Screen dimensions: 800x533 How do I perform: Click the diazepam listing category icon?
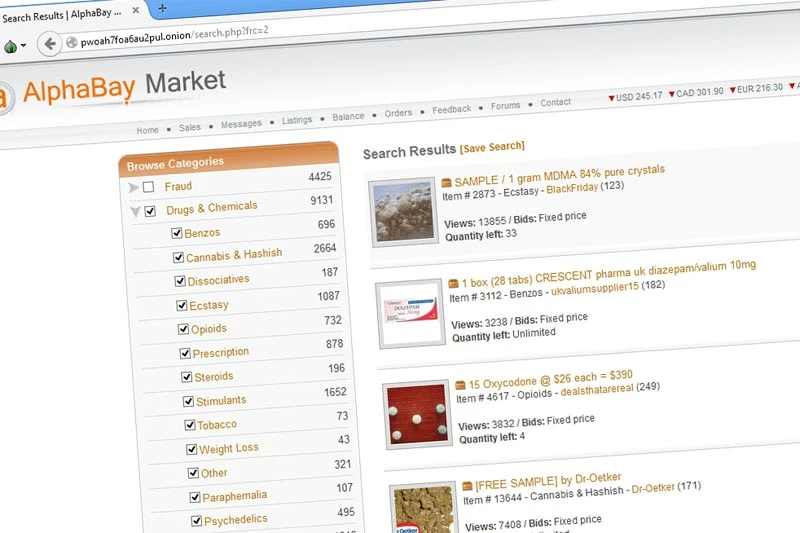453,283
